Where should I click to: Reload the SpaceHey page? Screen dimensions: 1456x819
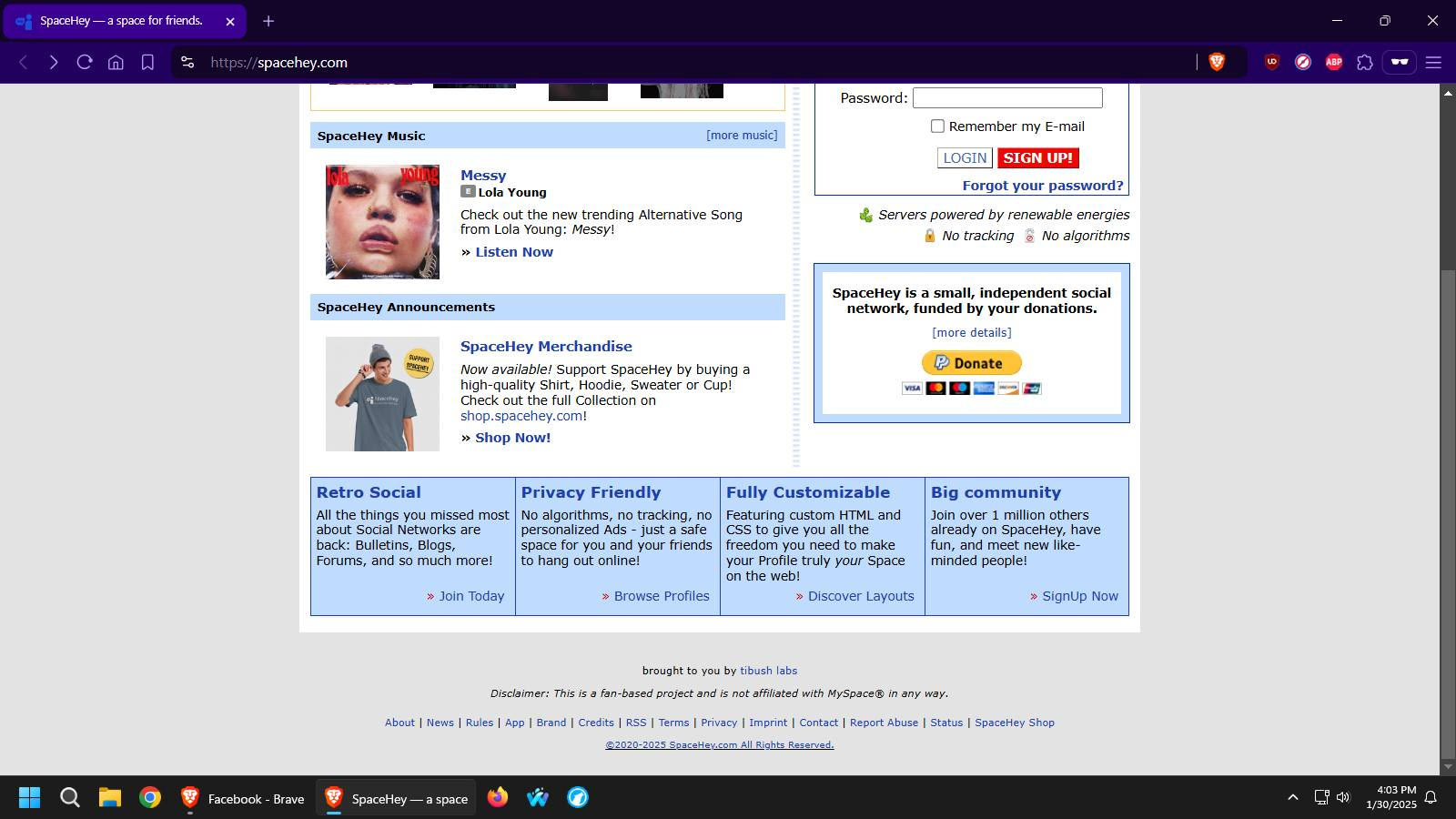[x=85, y=62]
